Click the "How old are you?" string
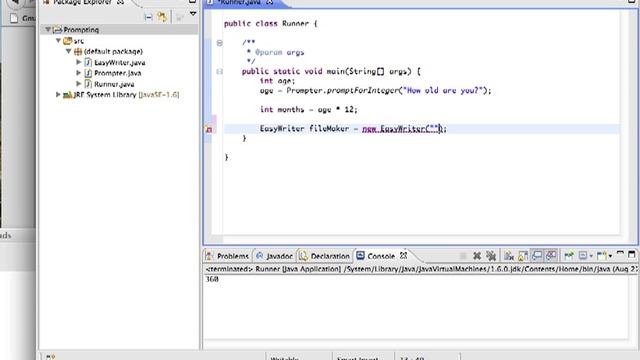 coord(442,91)
